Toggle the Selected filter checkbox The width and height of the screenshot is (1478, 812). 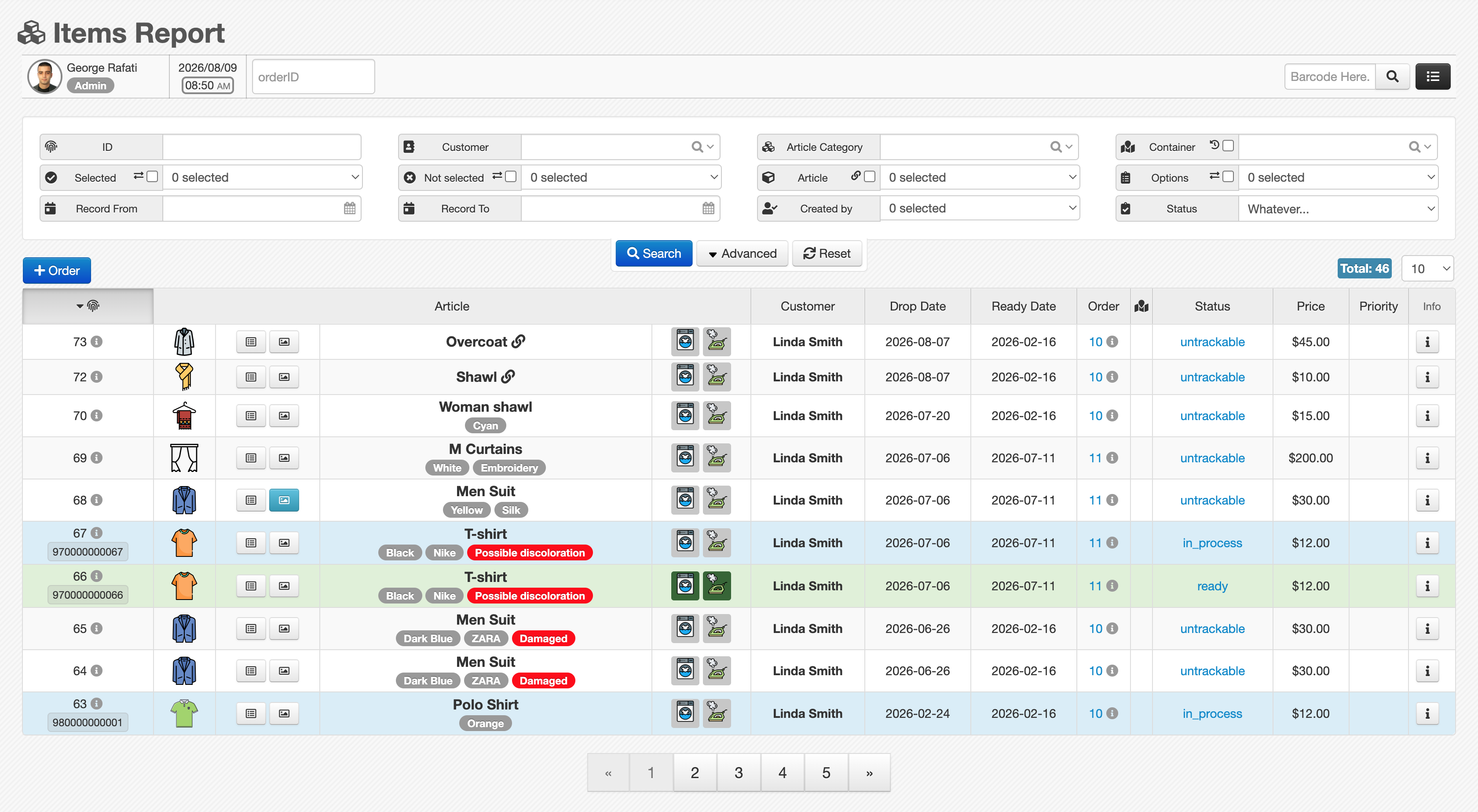point(152,176)
